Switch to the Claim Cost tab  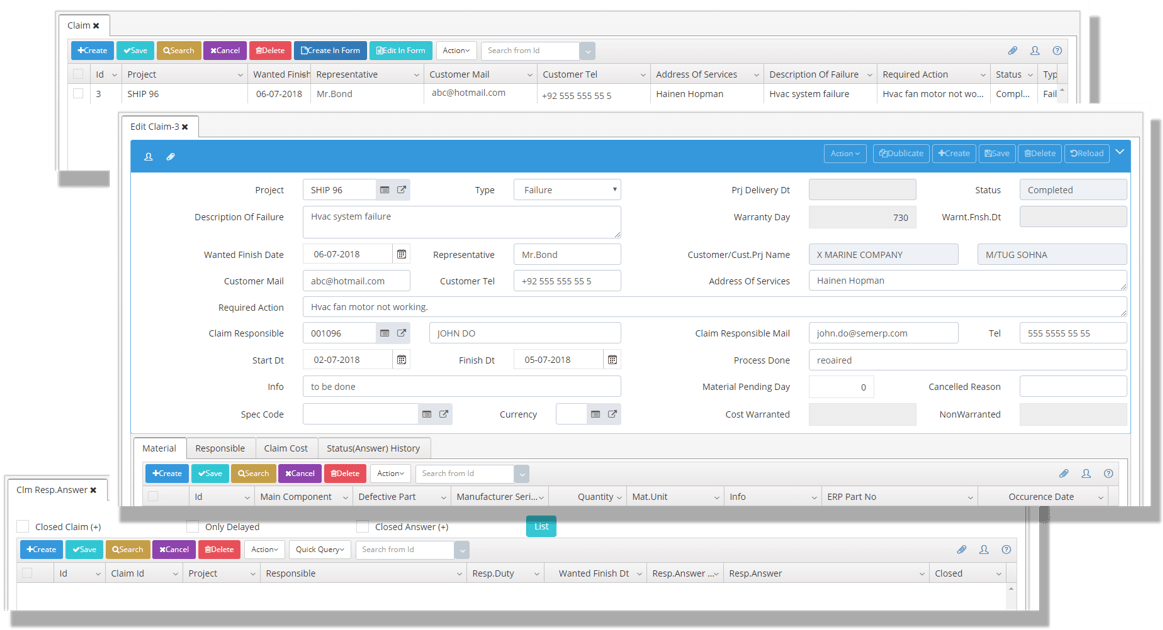point(285,448)
